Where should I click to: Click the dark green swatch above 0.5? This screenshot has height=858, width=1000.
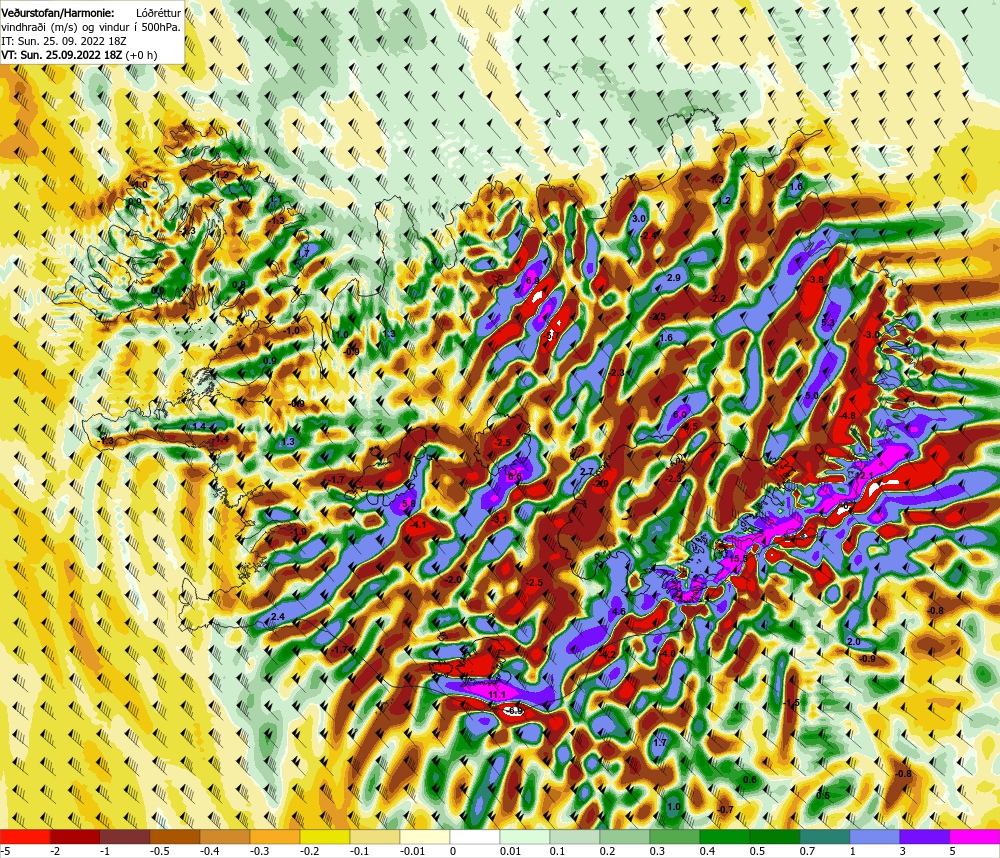point(775,836)
